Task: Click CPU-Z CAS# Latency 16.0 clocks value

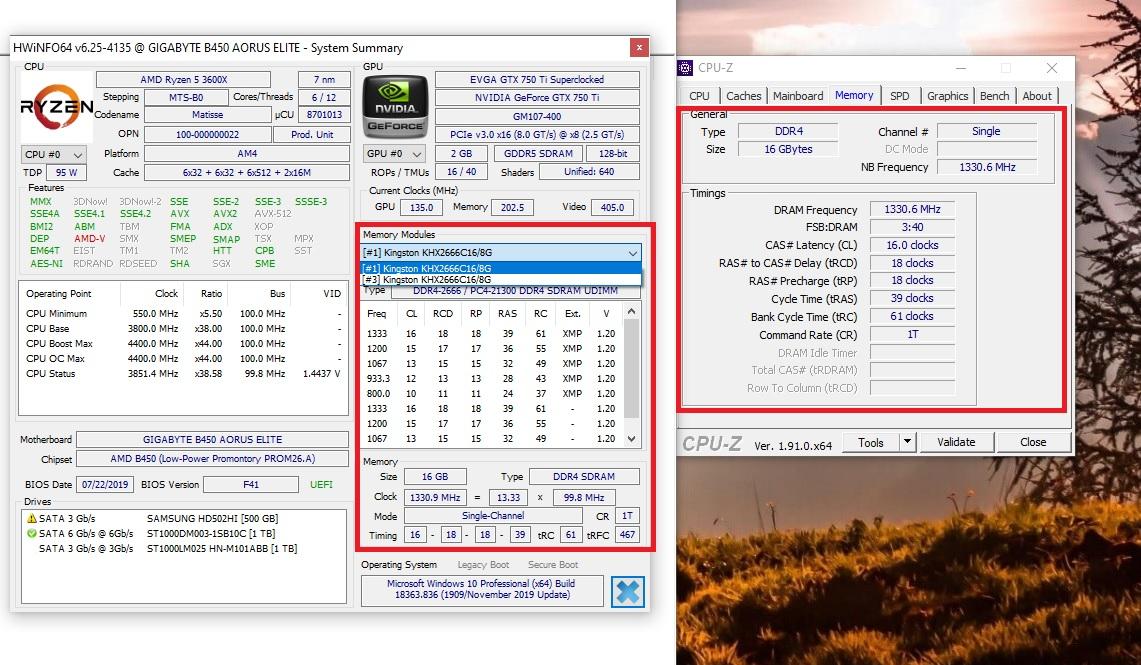Action: click(x=913, y=245)
